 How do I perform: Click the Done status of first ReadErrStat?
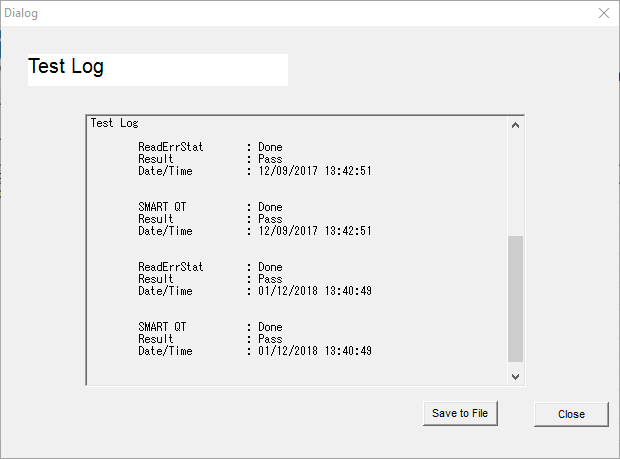(x=270, y=147)
